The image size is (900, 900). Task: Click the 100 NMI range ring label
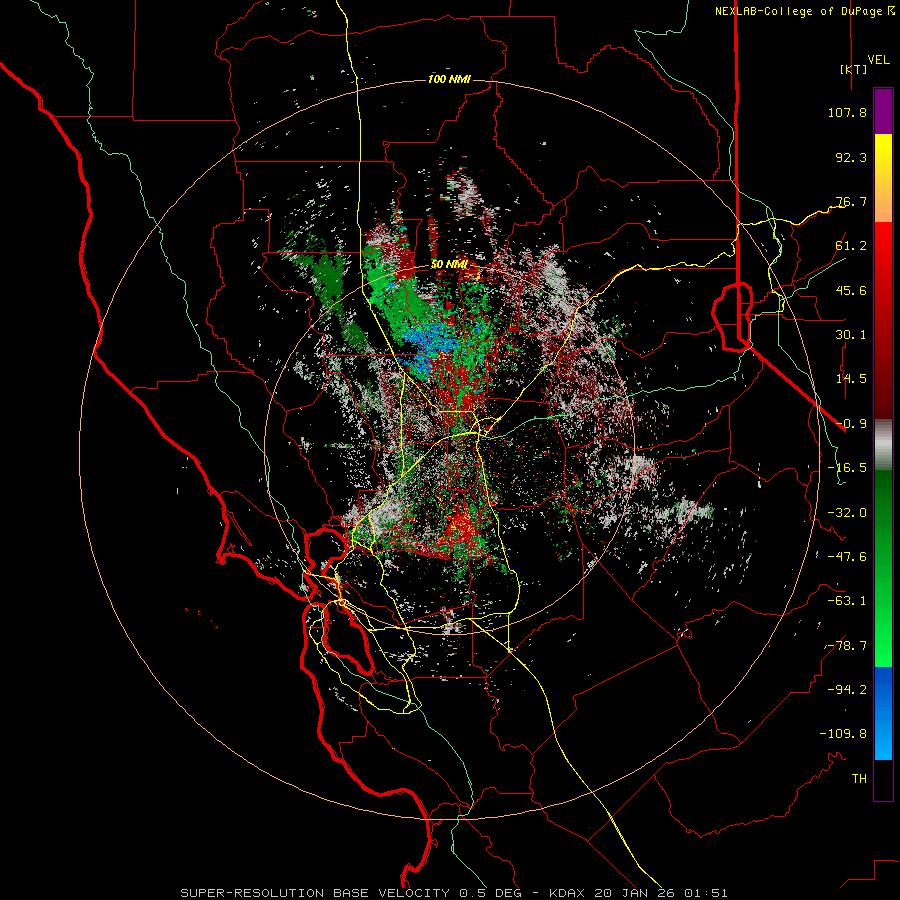point(449,79)
